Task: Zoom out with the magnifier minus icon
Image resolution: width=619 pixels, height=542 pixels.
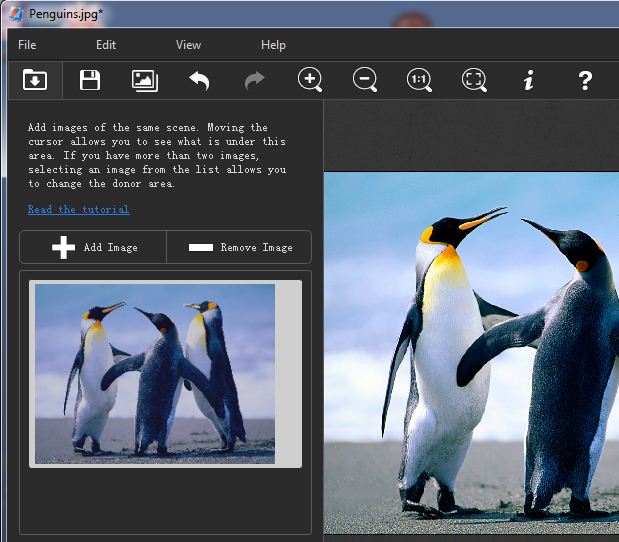Action: pos(365,81)
